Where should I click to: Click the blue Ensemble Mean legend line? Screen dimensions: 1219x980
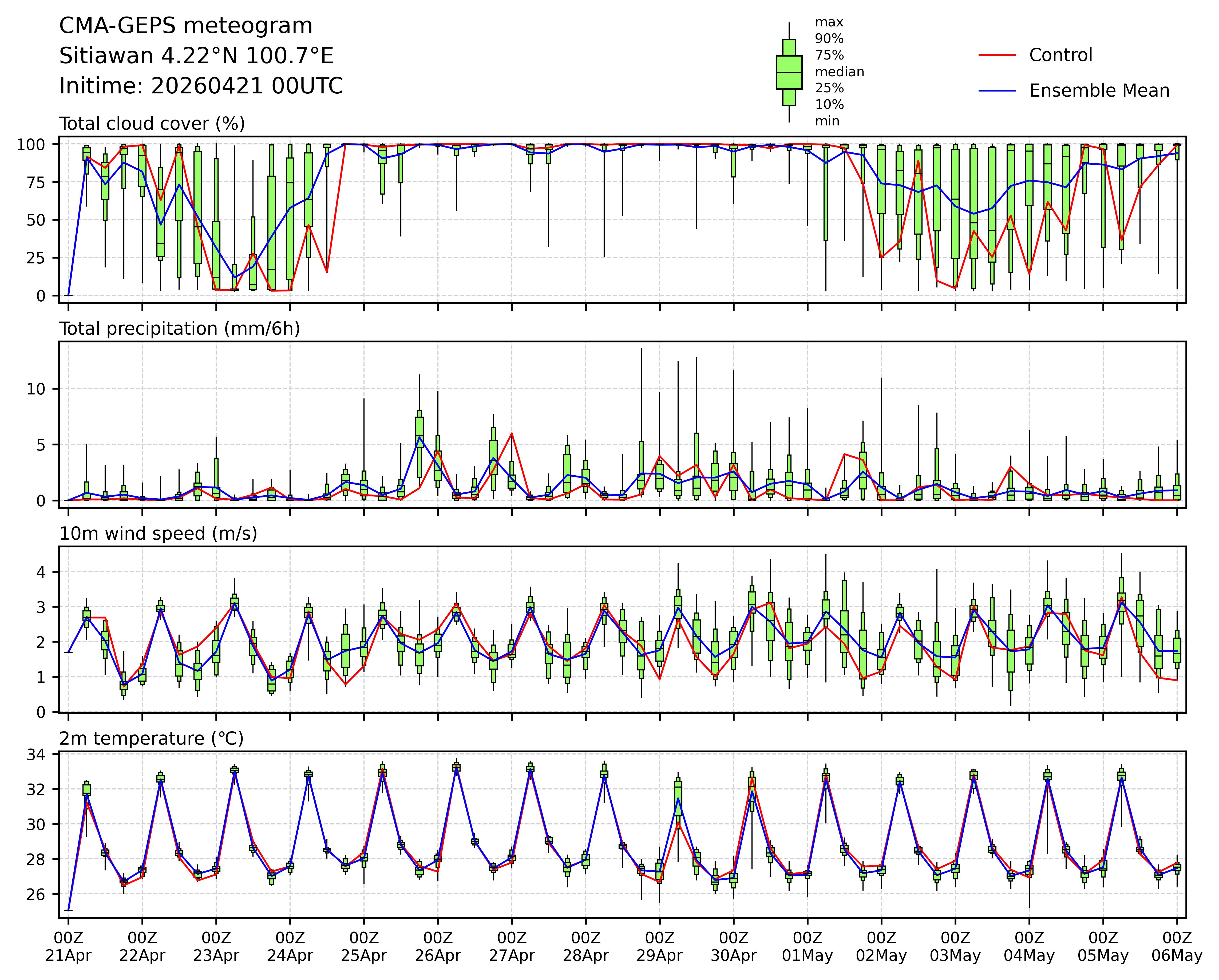(x=997, y=90)
